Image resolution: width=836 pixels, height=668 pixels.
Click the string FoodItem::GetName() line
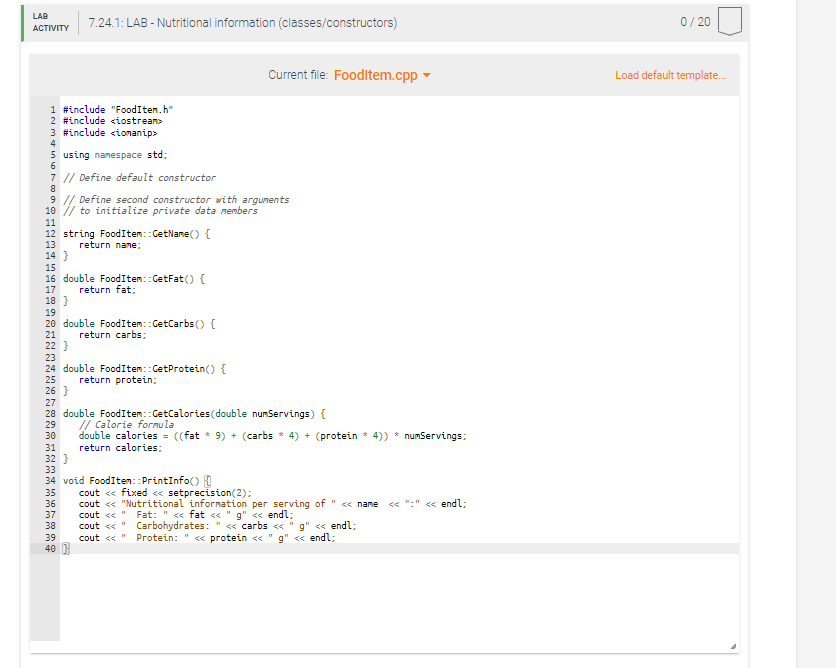(136, 234)
